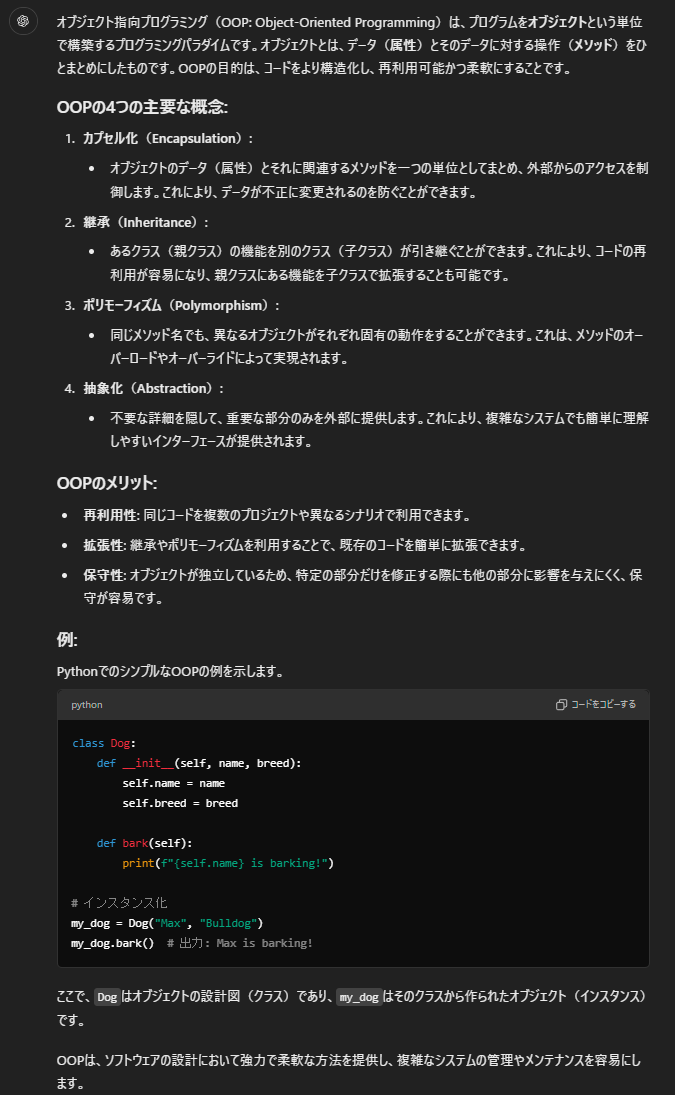Click the # インスタンス化 code comment

[x=119, y=903]
